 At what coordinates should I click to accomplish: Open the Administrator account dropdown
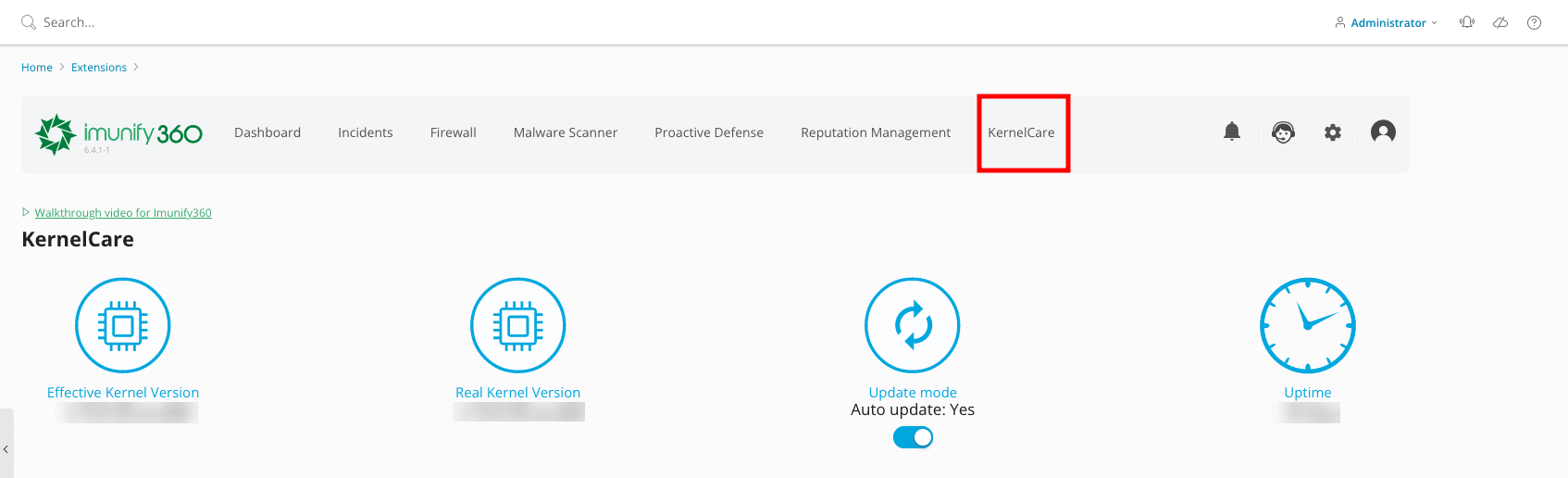click(1386, 22)
